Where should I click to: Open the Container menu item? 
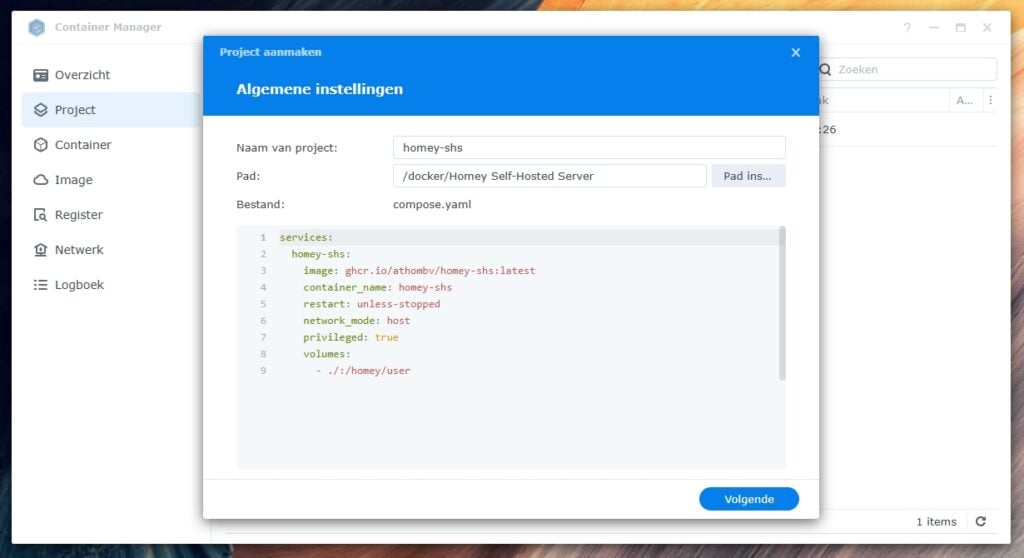coord(83,145)
